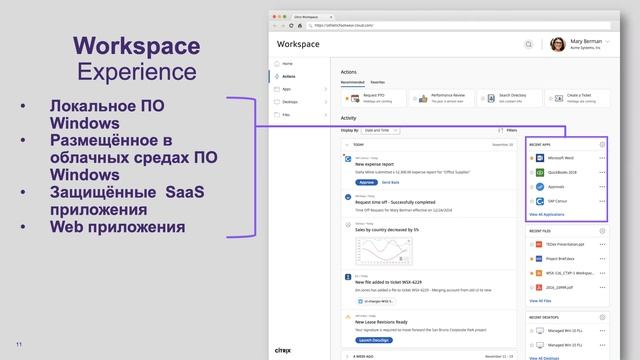
Task: Reload the page in the browser toolbar
Action: pos(291,25)
